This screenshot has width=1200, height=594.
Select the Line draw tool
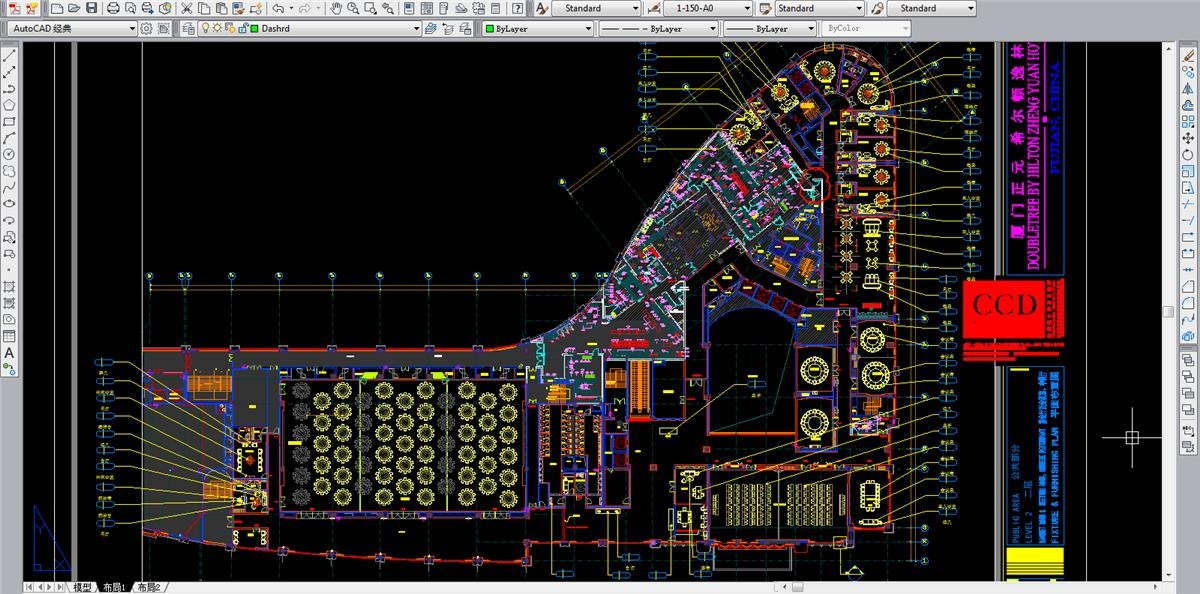[x=9, y=57]
